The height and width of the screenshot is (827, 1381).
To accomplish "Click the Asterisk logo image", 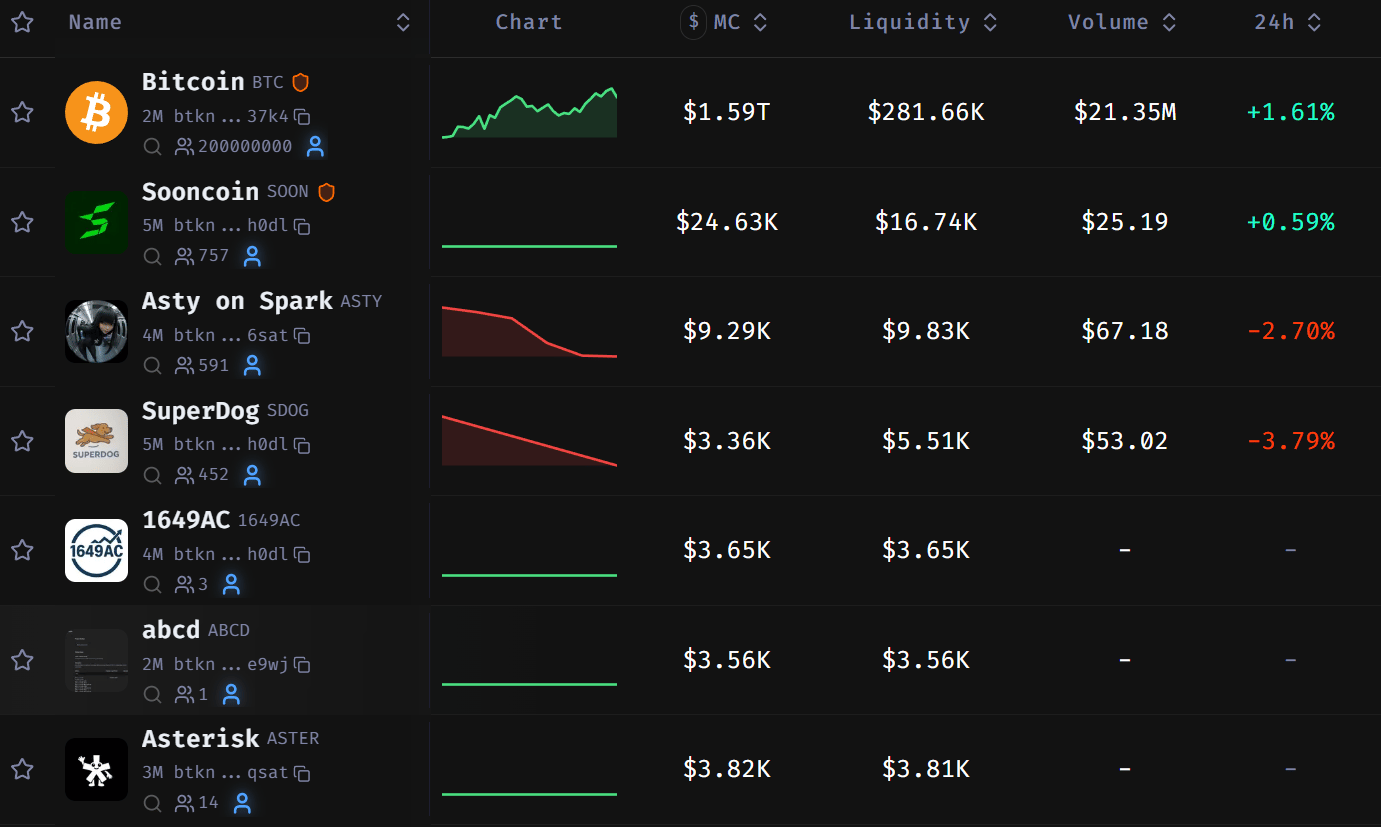I will (96, 769).
